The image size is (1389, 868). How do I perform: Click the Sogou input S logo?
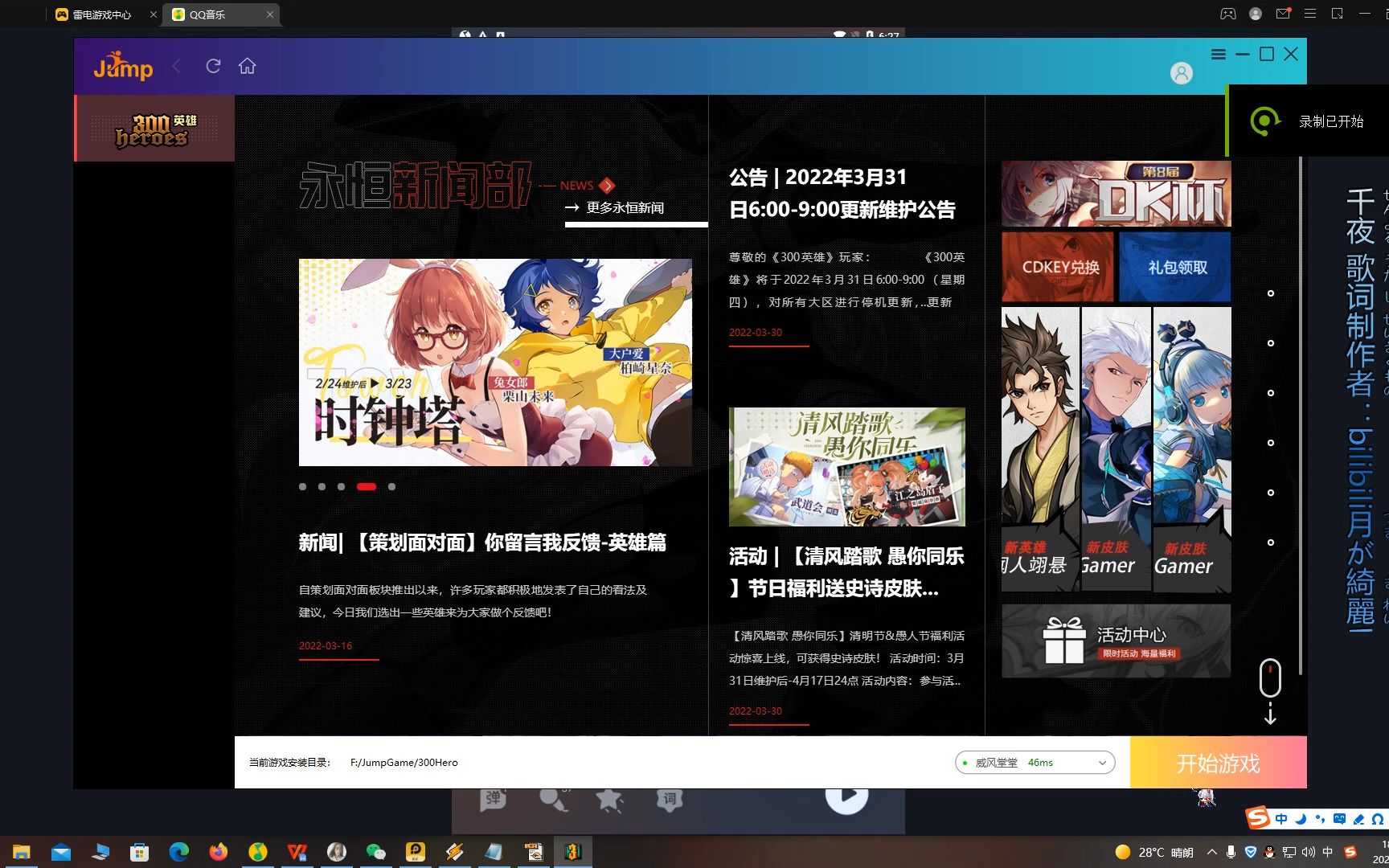tap(1258, 818)
